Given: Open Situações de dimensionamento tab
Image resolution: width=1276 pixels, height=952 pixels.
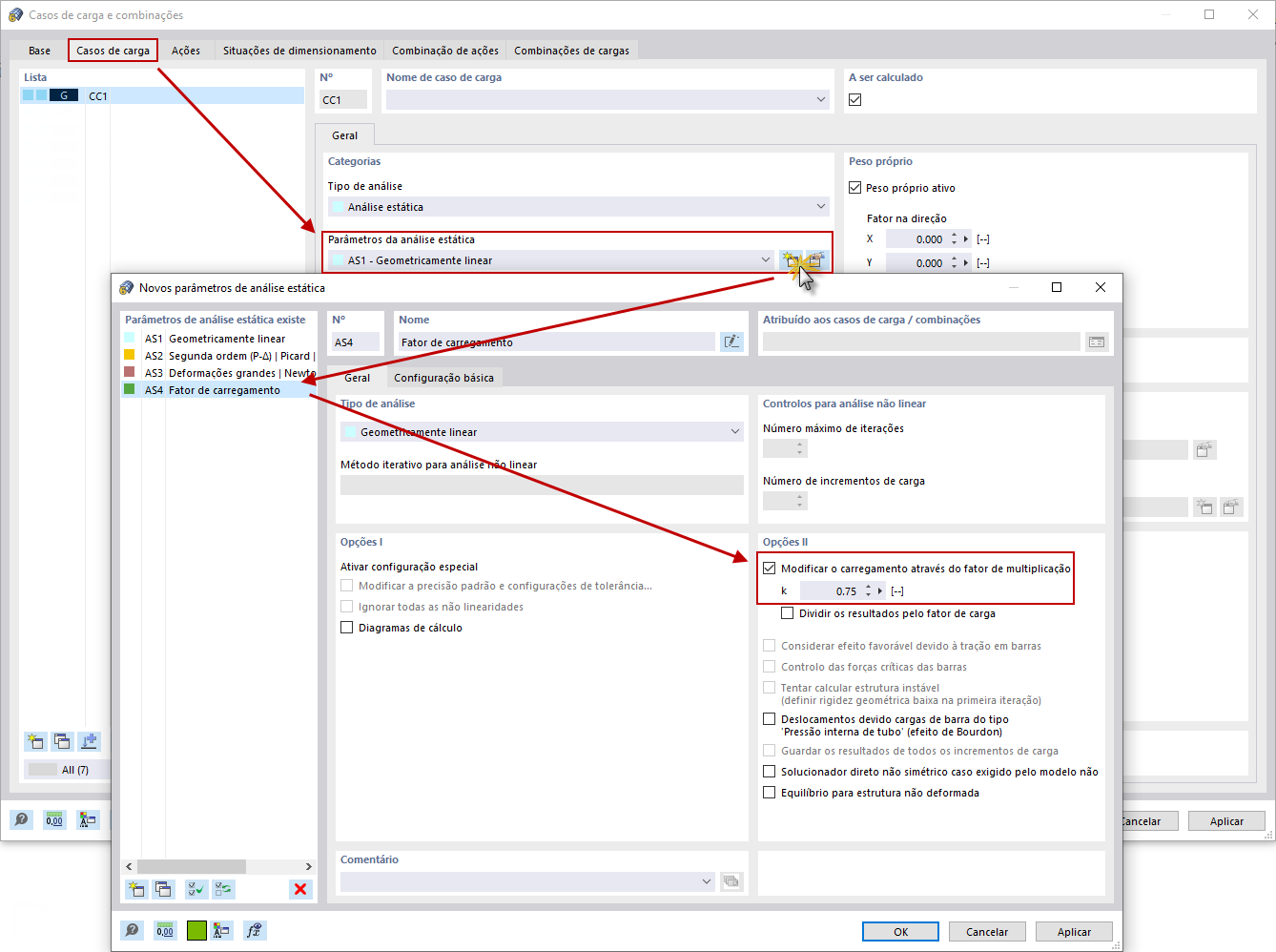Looking at the screenshot, I should pos(299,51).
